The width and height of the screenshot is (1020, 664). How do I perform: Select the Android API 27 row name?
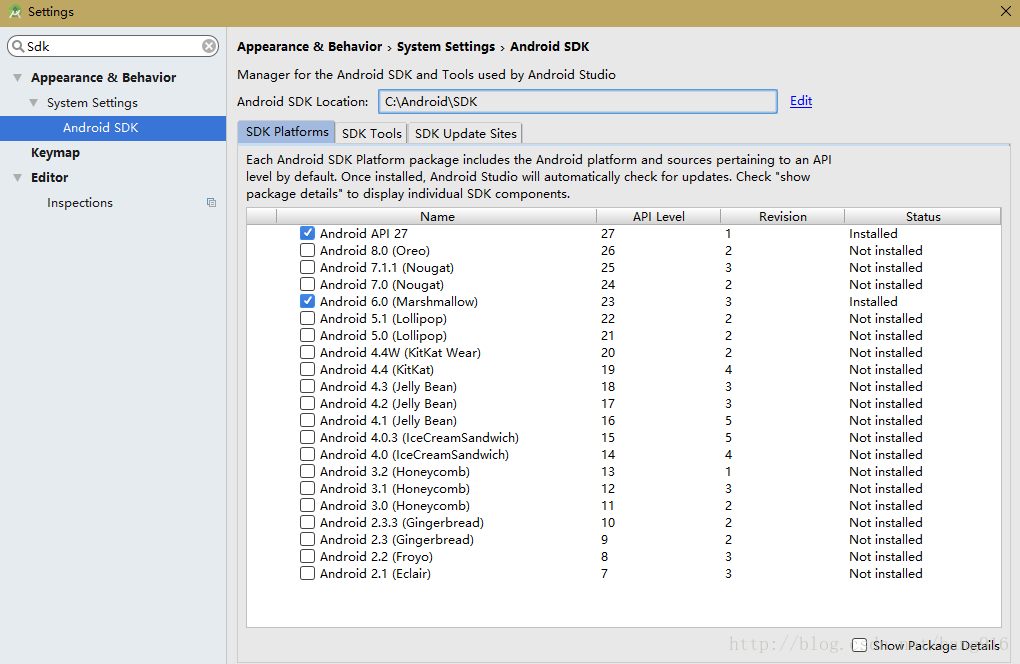364,233
